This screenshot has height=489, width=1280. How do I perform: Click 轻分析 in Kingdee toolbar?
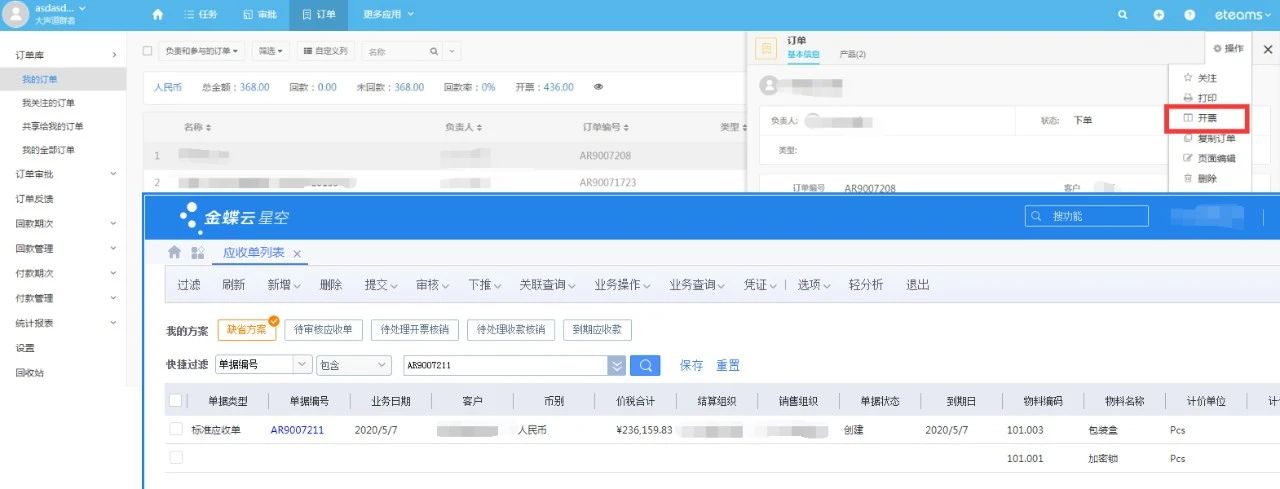[866, 285]
